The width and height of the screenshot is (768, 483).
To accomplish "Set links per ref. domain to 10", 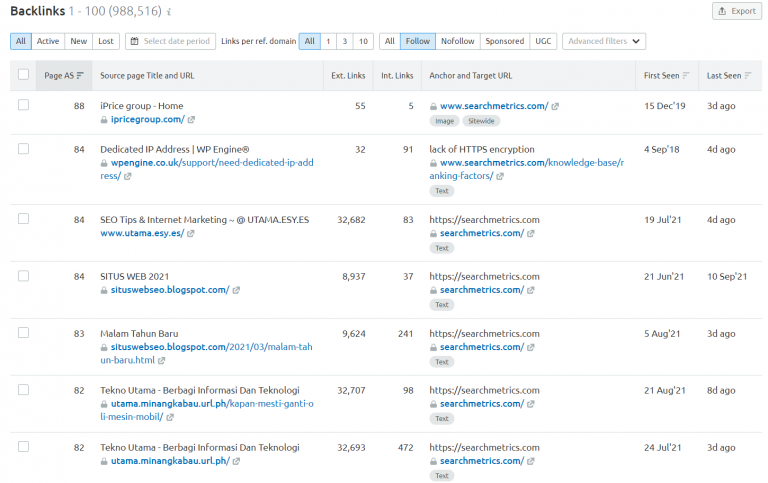I will 363,41.
